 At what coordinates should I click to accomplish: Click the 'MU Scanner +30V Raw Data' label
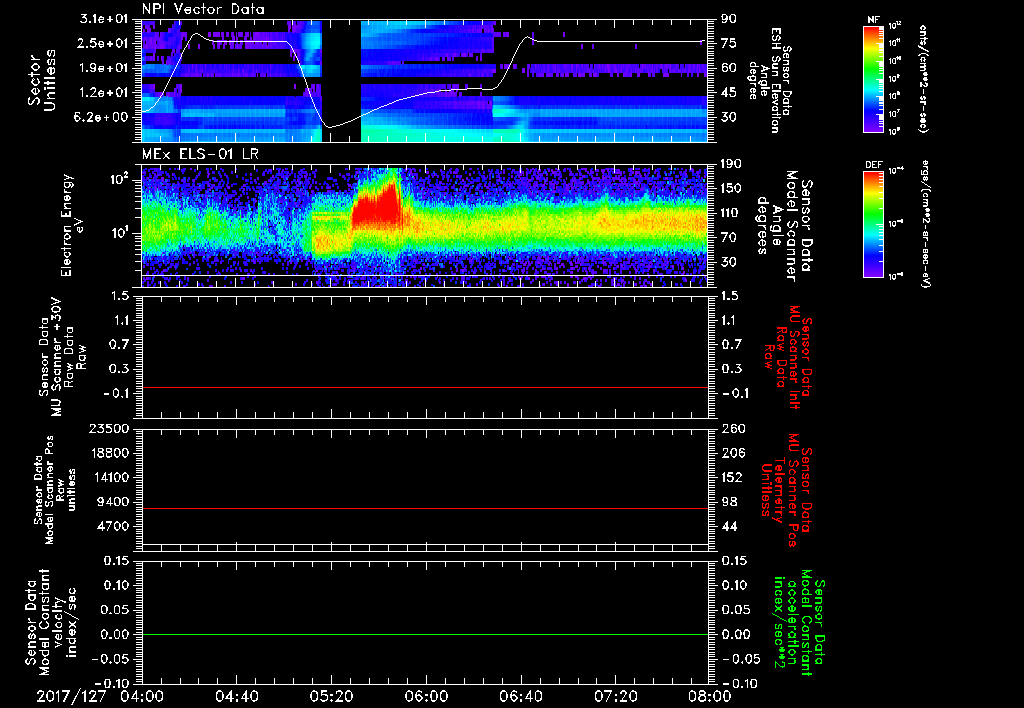pos(63,357)
